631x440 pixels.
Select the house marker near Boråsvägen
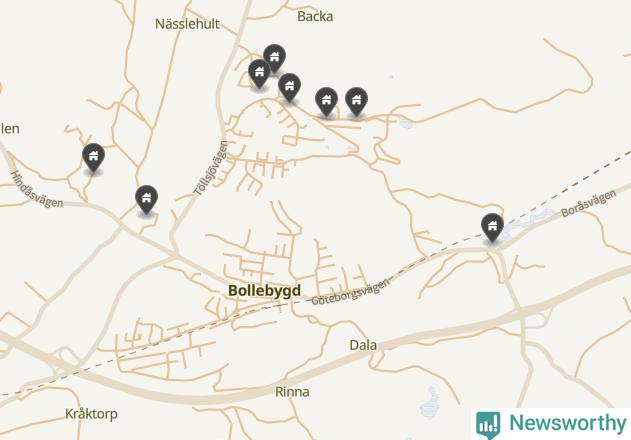[492, 227]
